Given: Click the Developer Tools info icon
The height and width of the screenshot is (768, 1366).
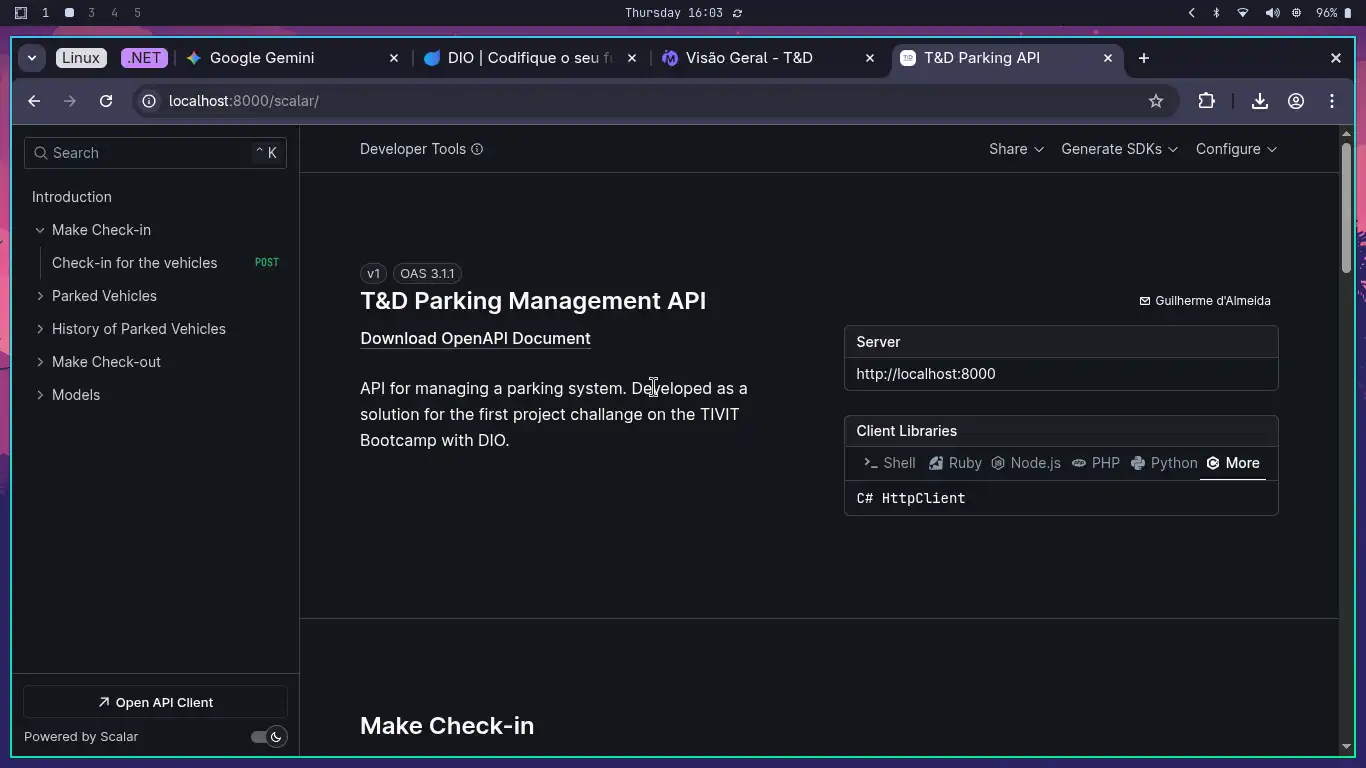Looking at the screenshot, I should click(x=477, y=149).
